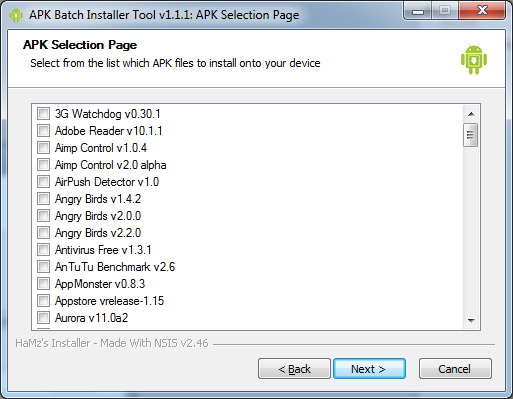Tick the Adobe Reader v10.1.1 box
513x399 pixels.
point(43,130)
